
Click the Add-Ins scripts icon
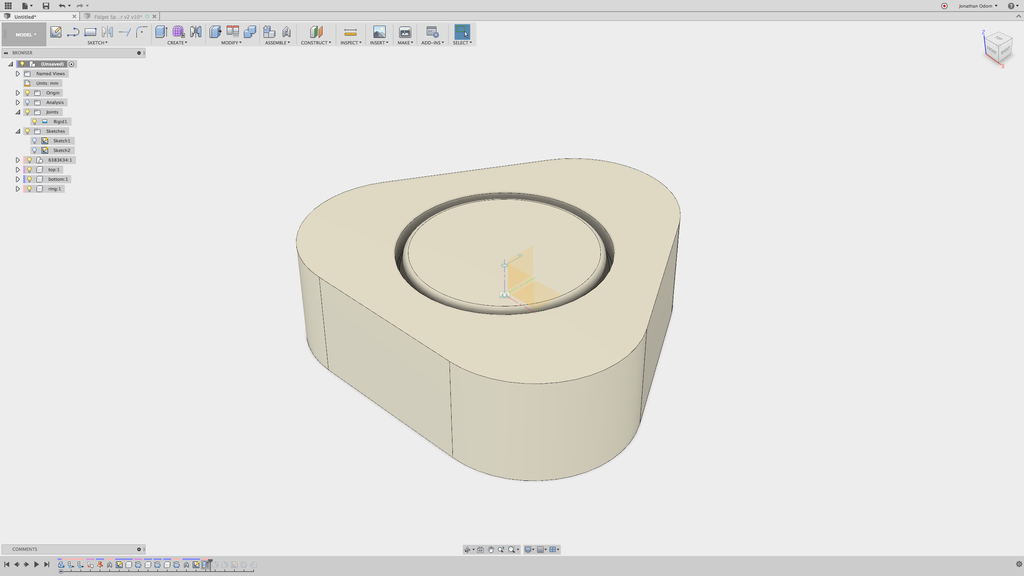(x=432, y=31)
